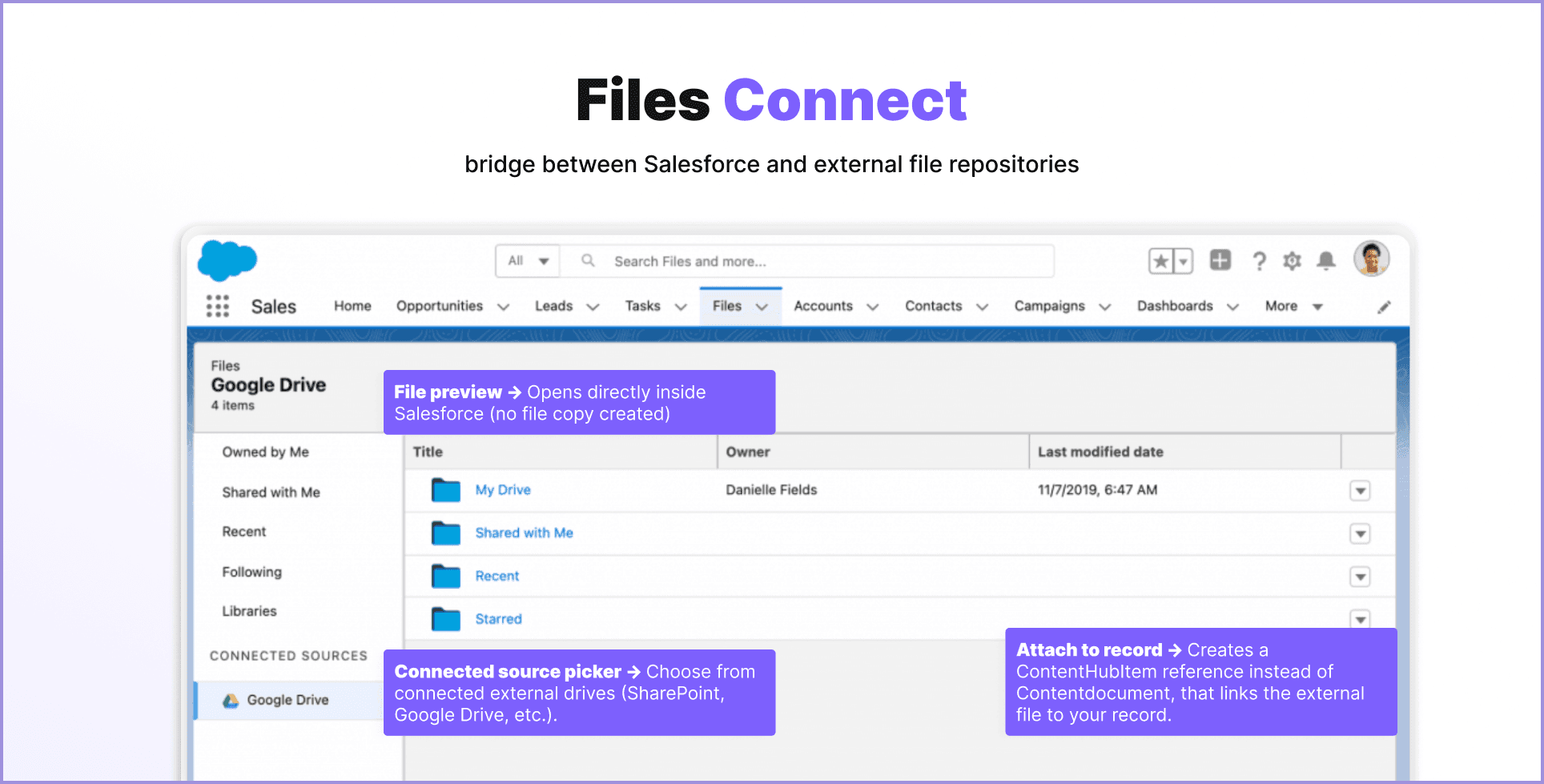Screen dimensions: 1544x784
Task: Favorite this page with the star icon
Action: 1160,260
